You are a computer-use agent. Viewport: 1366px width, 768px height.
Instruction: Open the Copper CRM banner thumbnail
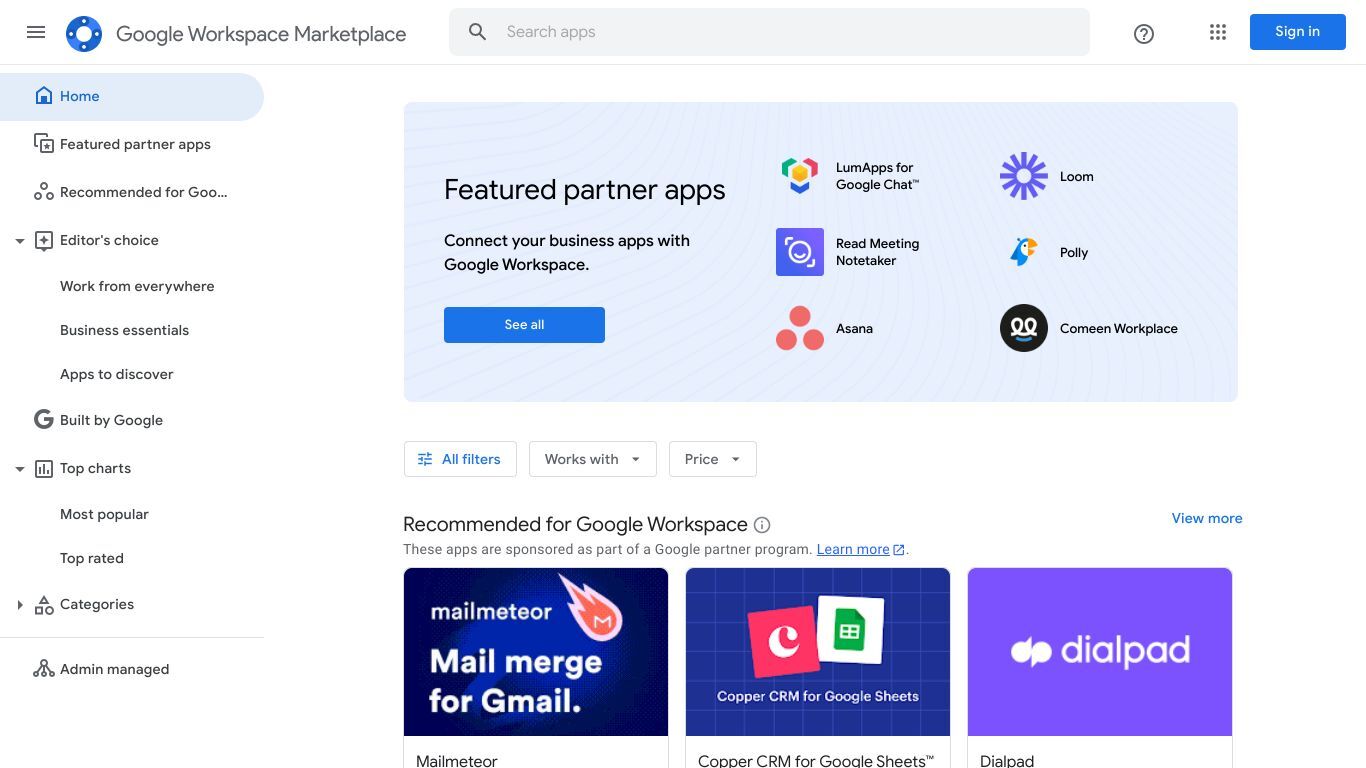[x=818, y=652]
